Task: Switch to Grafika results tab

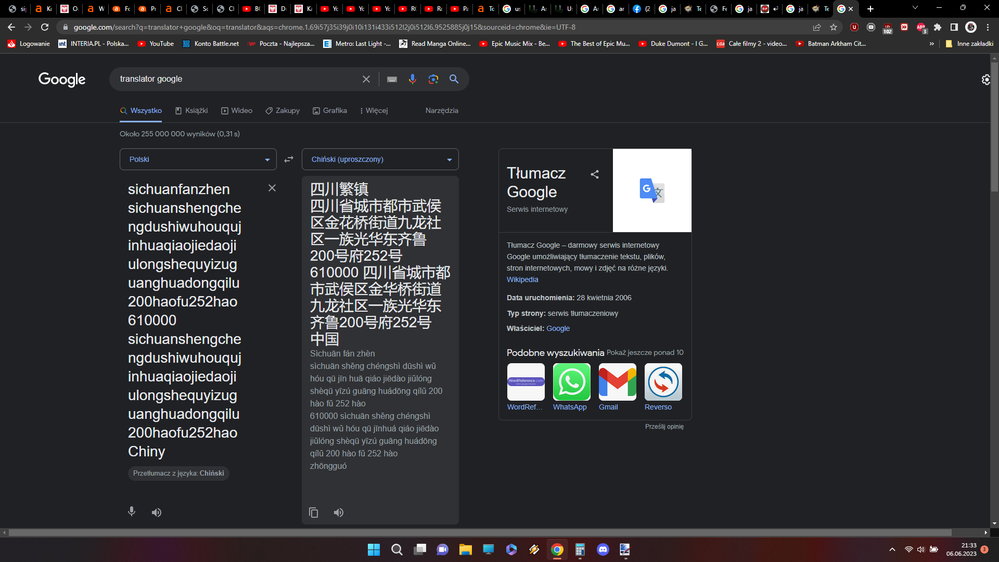Action: 329,111
